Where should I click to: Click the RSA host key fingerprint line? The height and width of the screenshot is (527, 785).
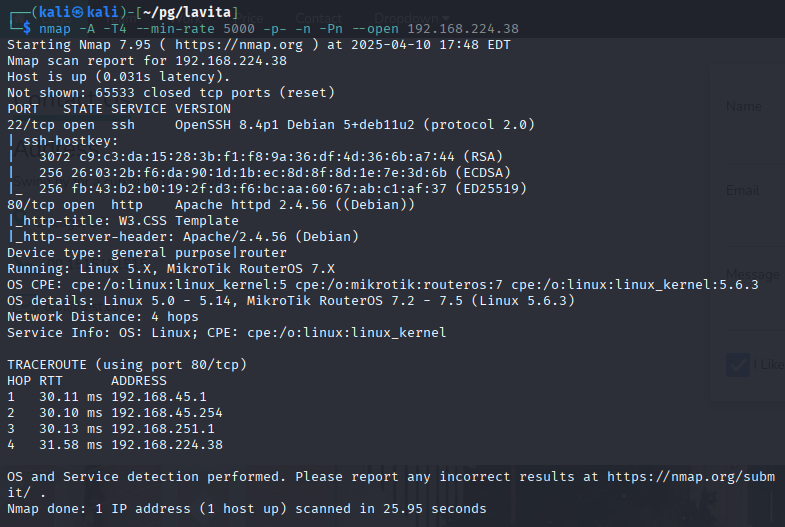(x=271, y=157)
